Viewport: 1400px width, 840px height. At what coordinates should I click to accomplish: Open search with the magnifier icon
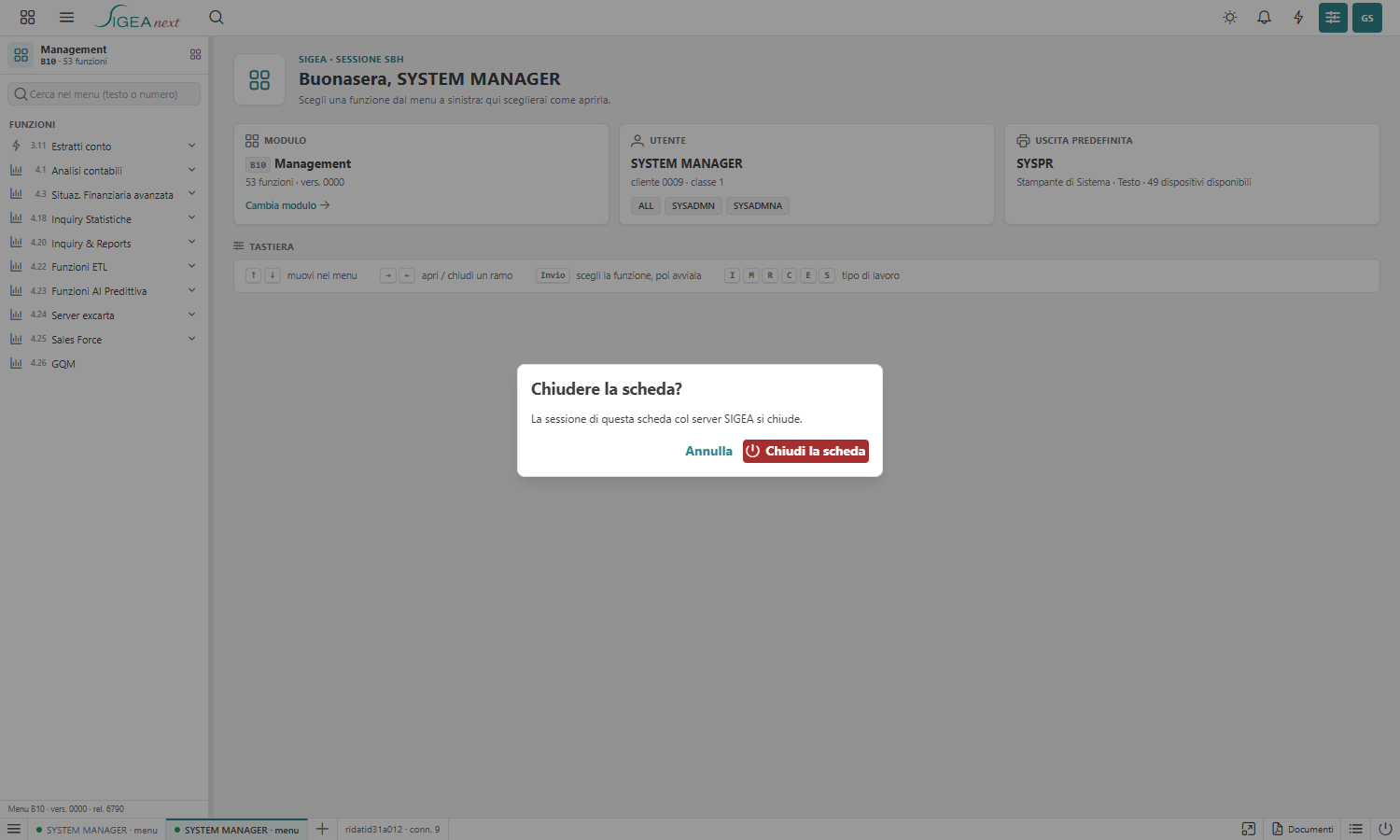[x=217, y=18]
